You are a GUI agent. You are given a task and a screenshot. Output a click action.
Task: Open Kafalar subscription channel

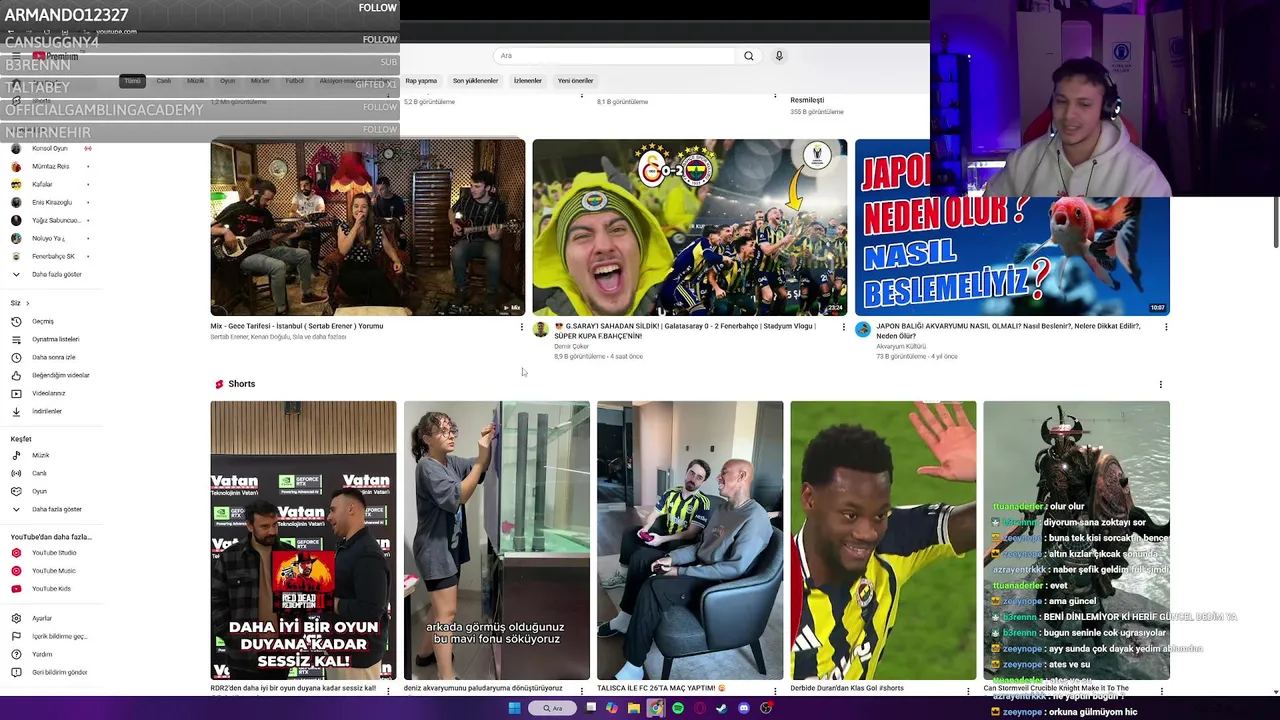click(x=50, y=184)
